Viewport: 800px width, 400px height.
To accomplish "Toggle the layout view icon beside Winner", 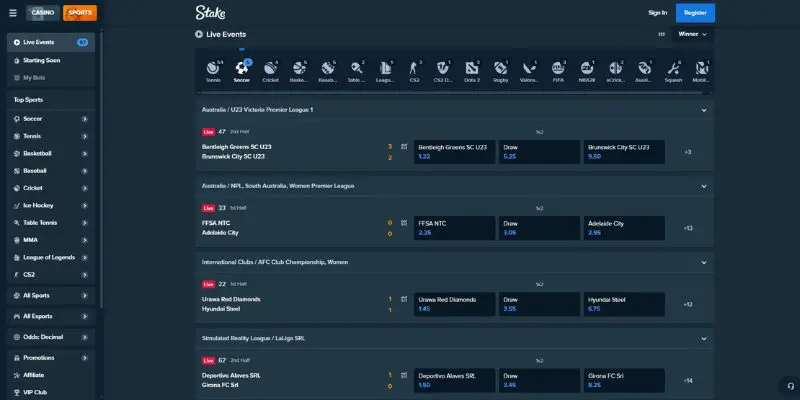I will (661, 34).
